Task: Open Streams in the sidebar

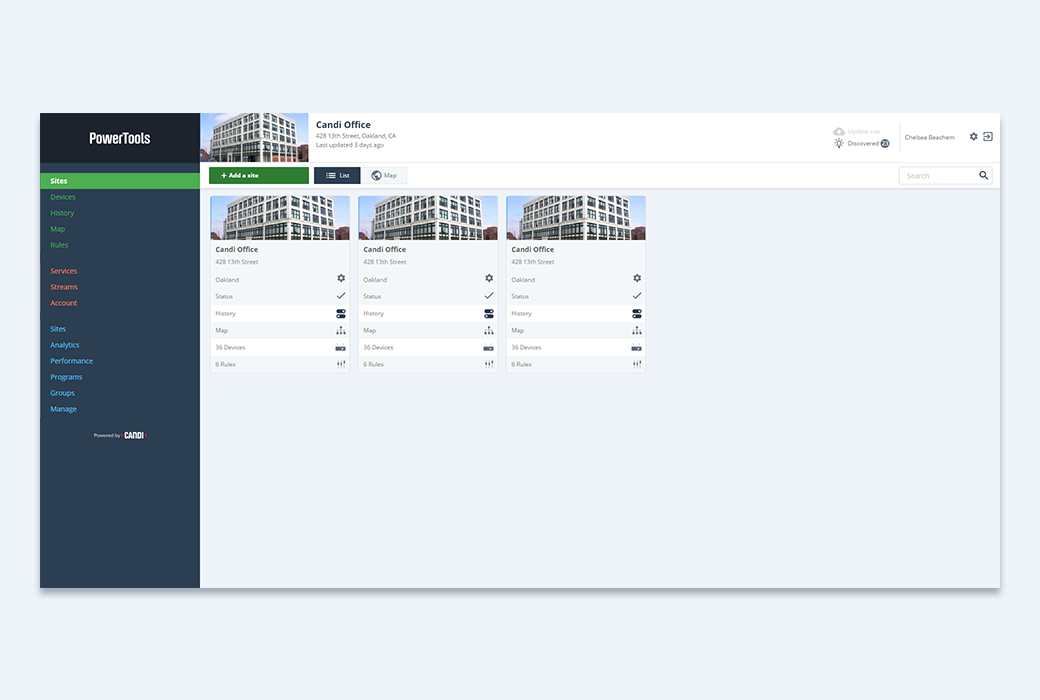Action: click(x=64, y=287)
